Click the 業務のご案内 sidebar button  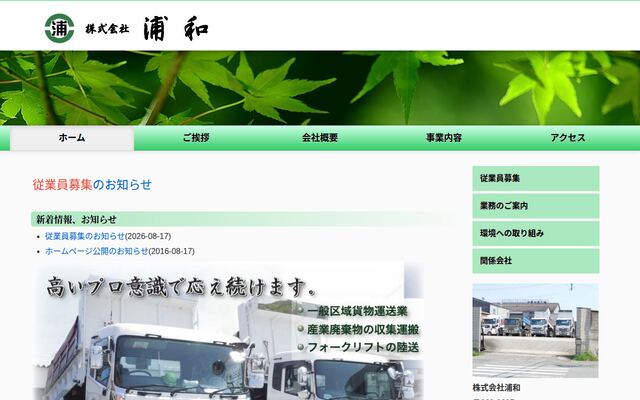(x=536, y=206)
